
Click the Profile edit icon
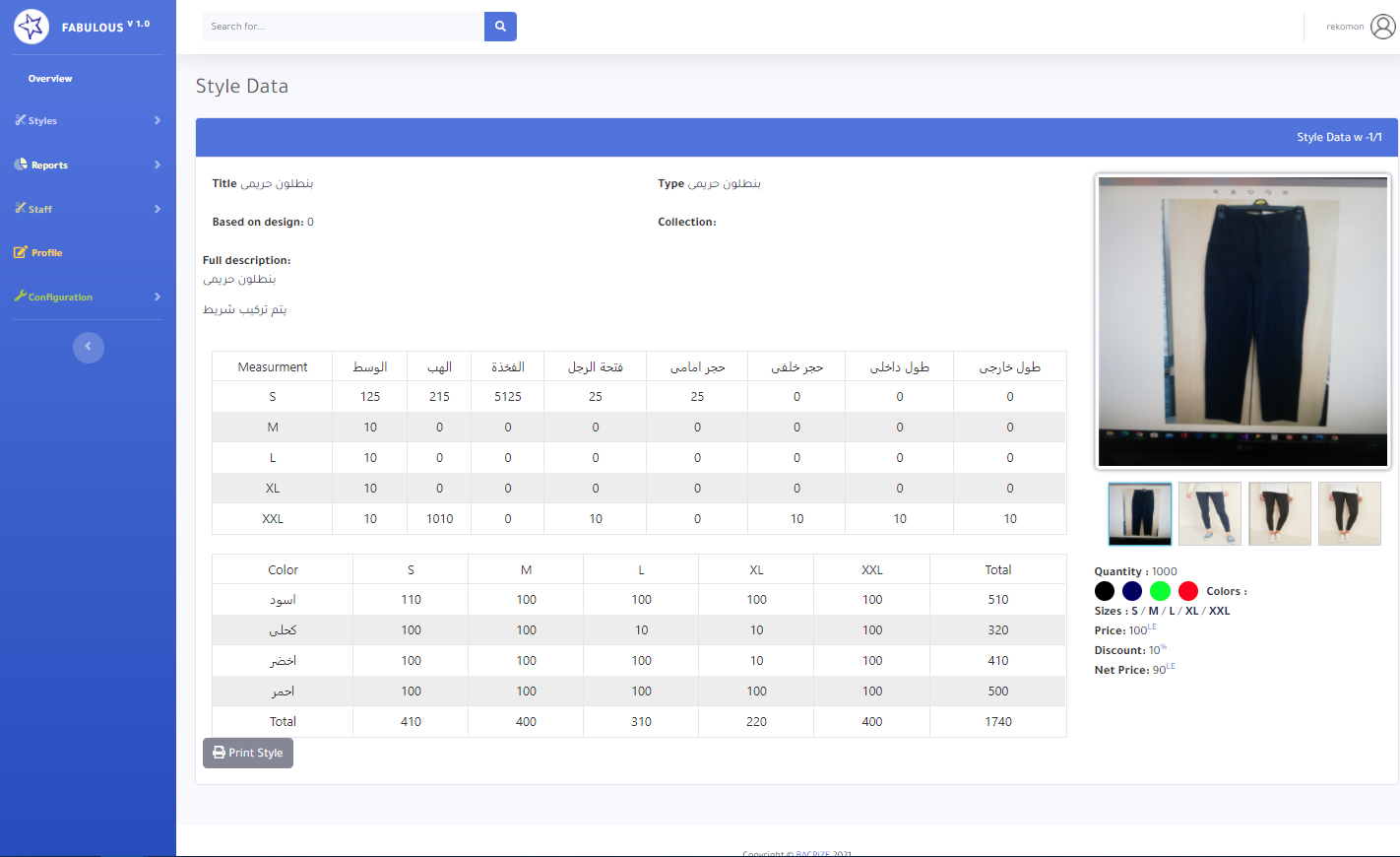(x=20, y=252)
